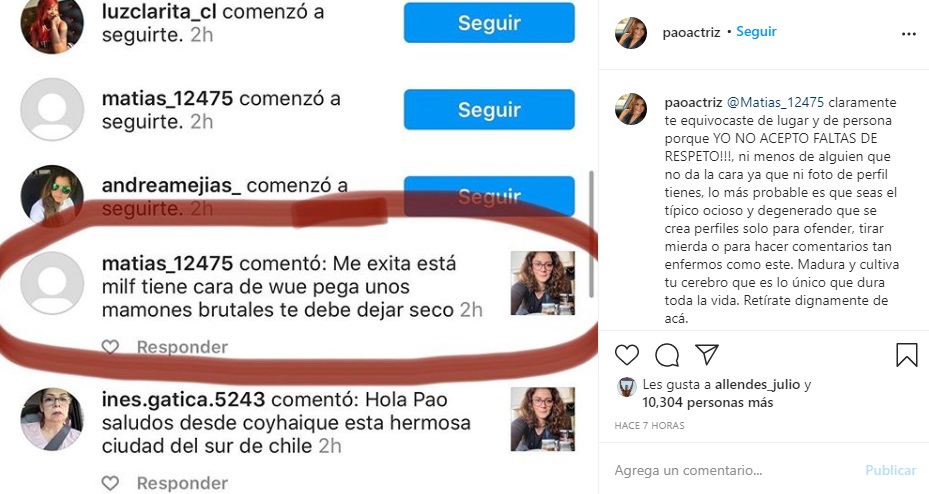The width and height of the screenshot is (929, 494).
Task: Like the ines.gatica.5243 comment heart
Action: [110, 483]
